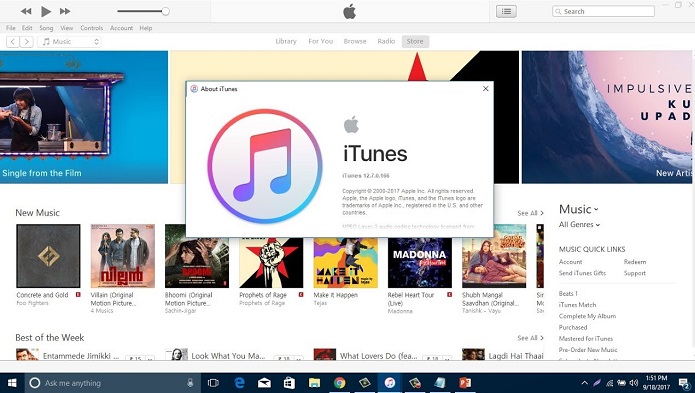Click the Account quick link
Image resolution: width=695 pixels, height=393 pixels.
pos(570,262)
